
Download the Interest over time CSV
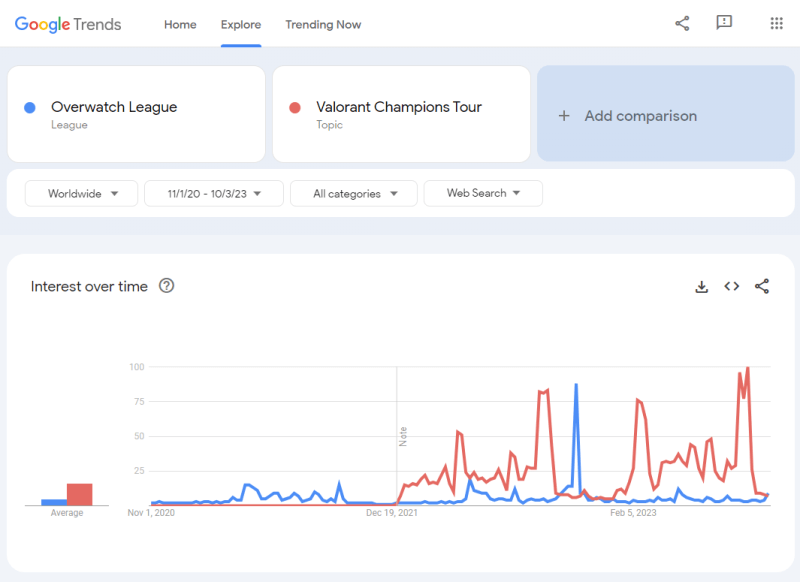702,287
